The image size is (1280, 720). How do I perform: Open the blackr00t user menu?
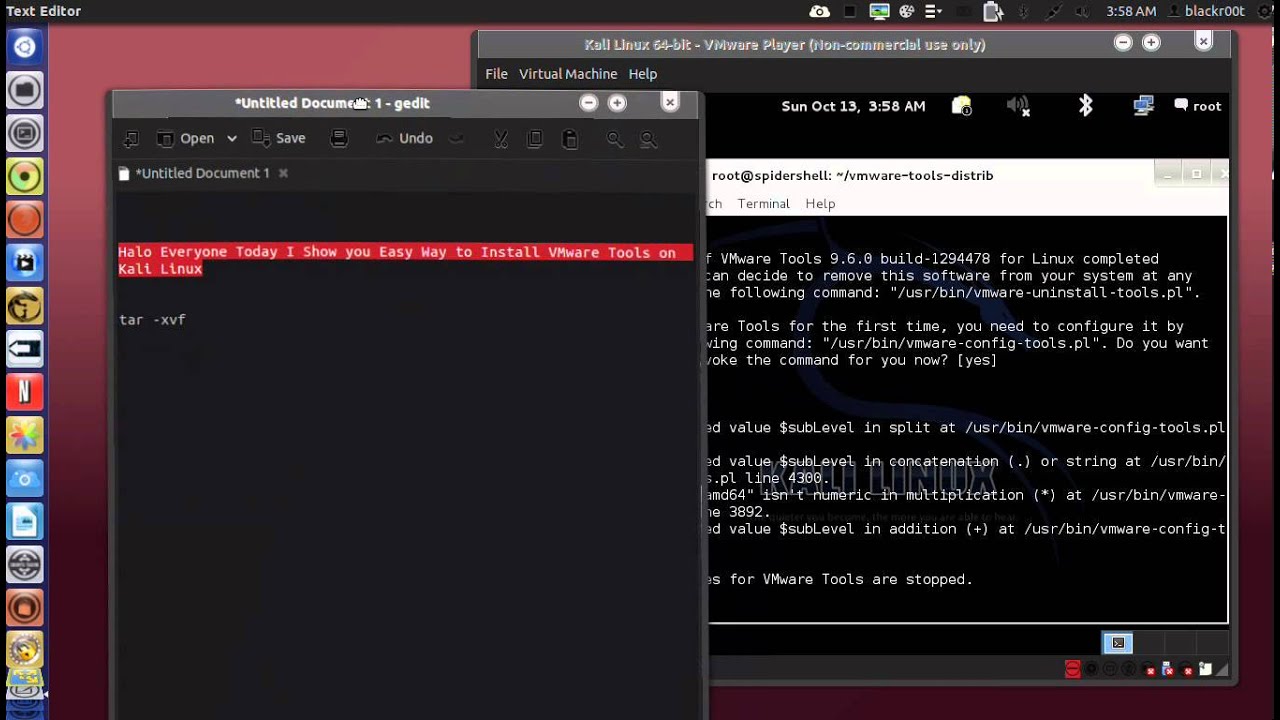click(1206, 11)
